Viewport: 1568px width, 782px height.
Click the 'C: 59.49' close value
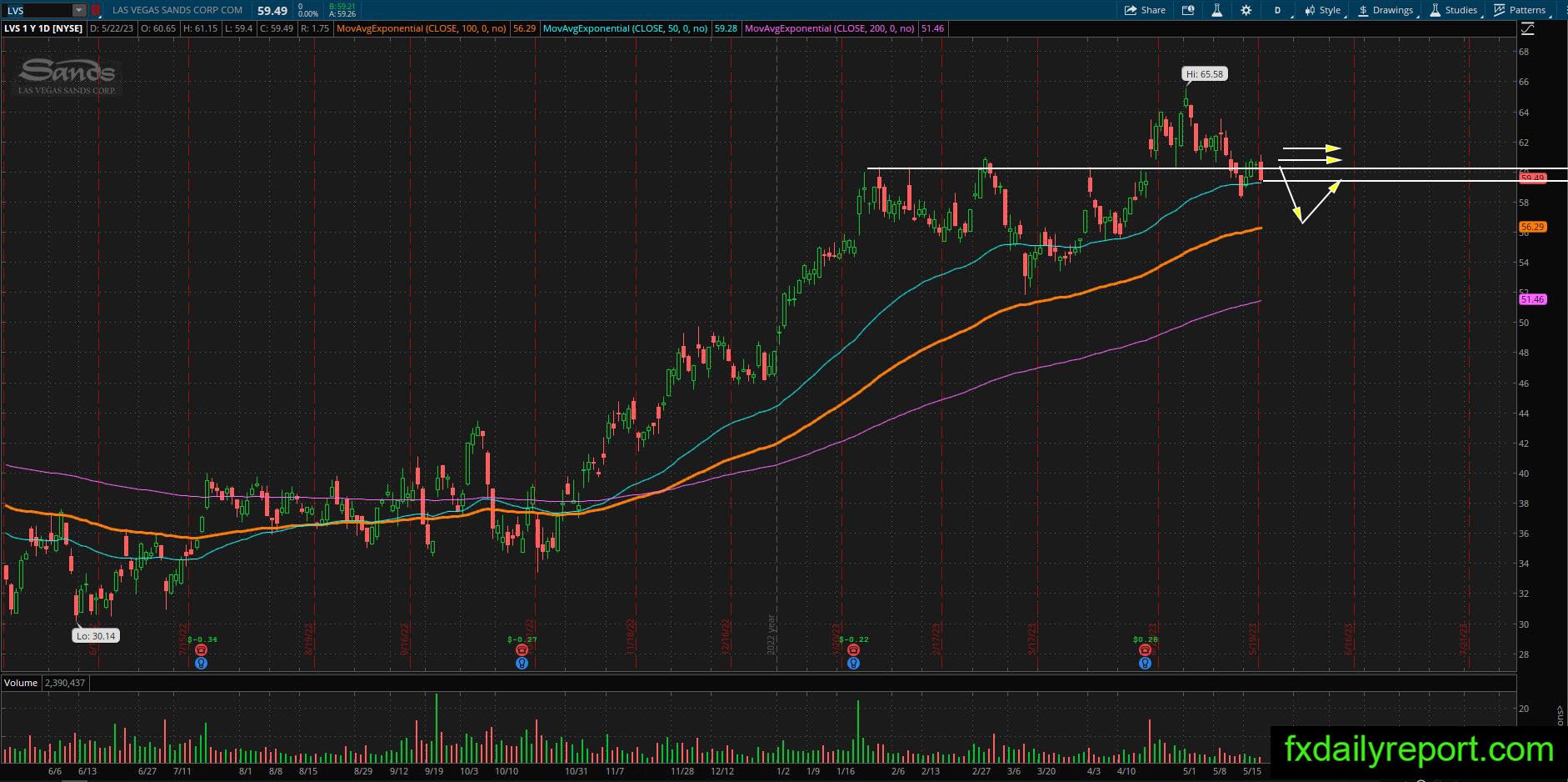click(276, 28)
